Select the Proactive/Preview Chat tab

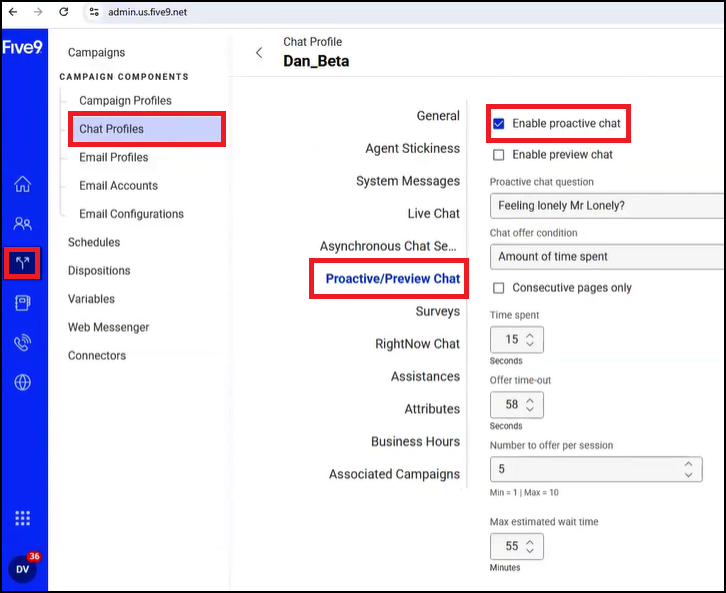pyautogui.click(x=393, y=279)
